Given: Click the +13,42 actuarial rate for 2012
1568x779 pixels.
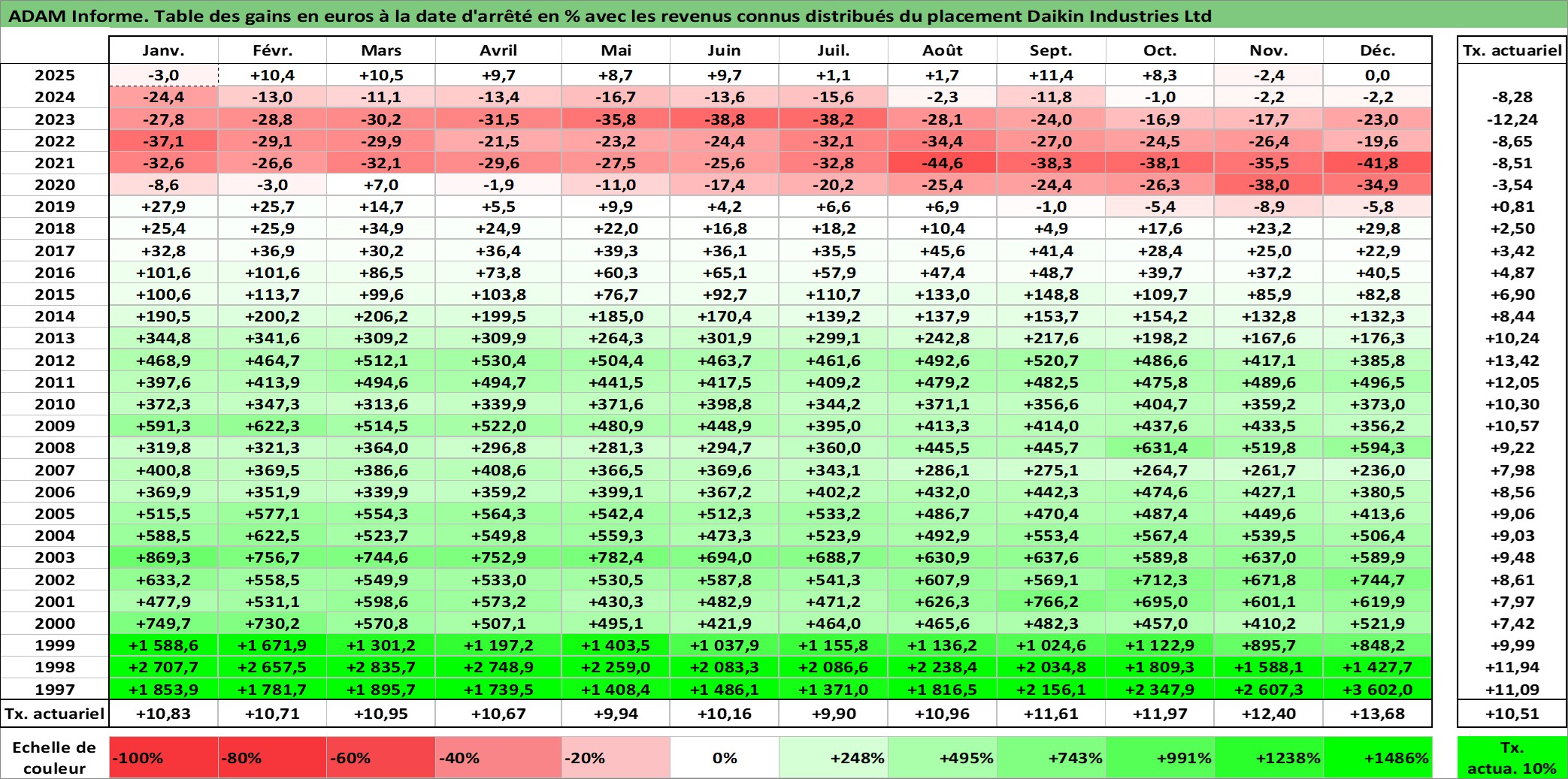Looking at the screenshot, I should 1512,361.
